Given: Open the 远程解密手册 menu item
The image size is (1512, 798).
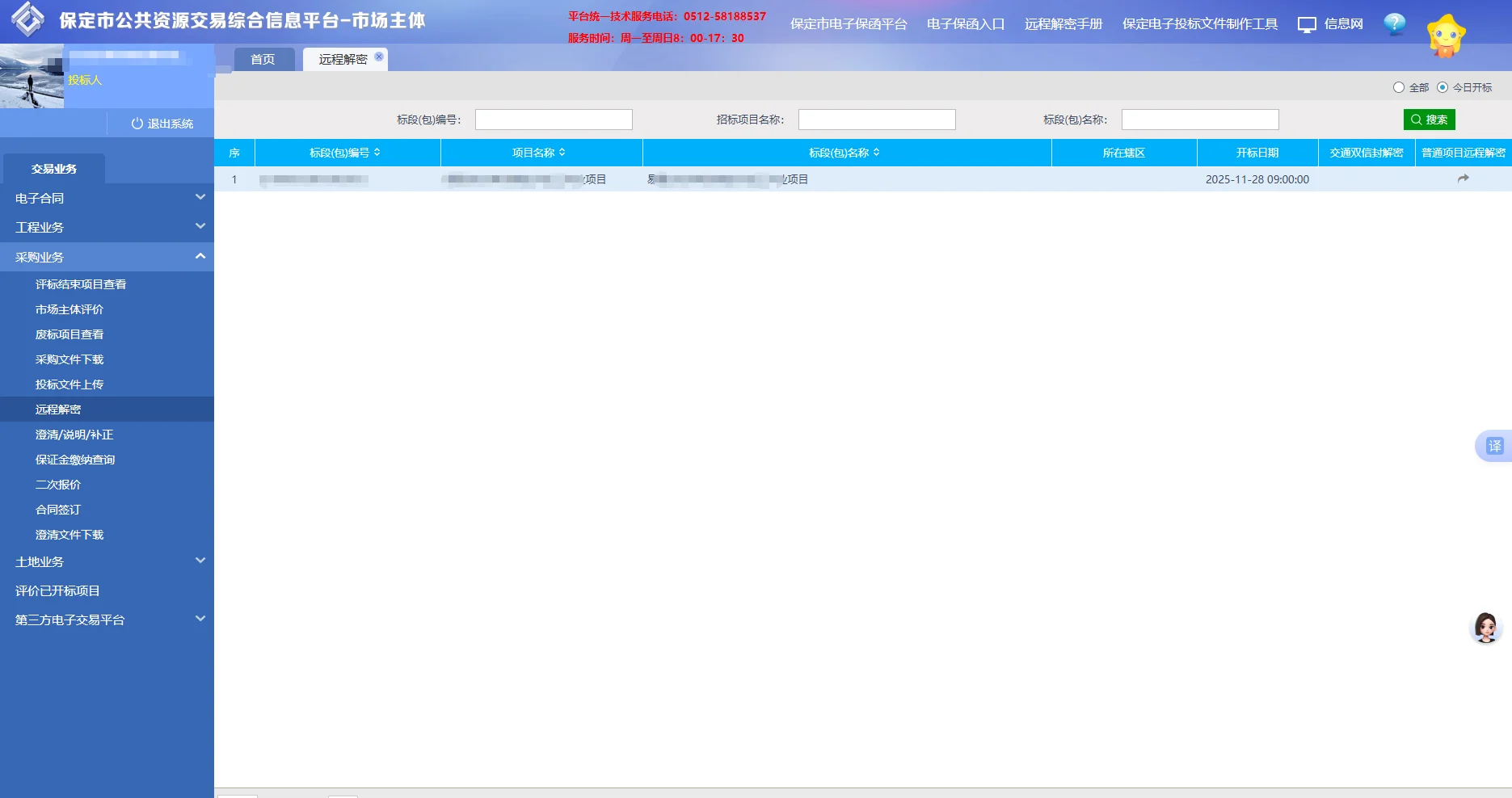Looking at the screenshot, I should coord(1063,24).
